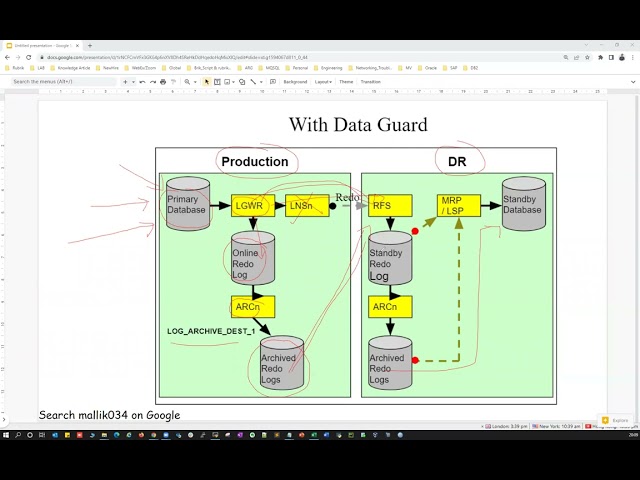
Task: Open the Line type dropdown arrow
Action: (x=261, y=82)
